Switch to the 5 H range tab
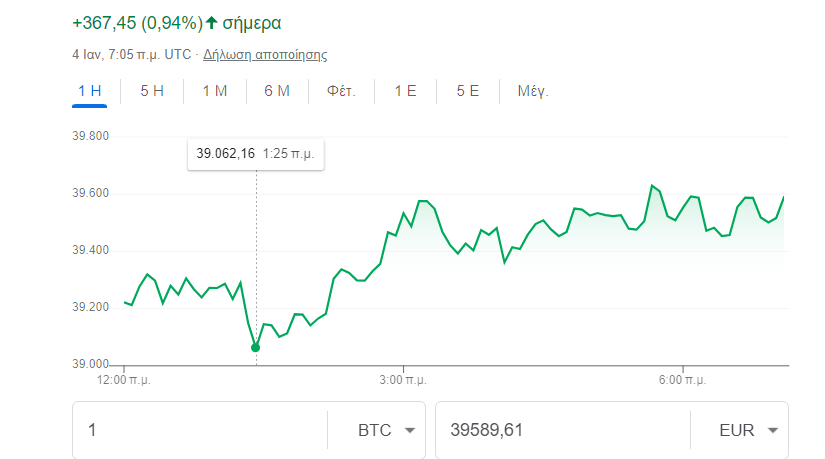The height and width of the screenshot is (459, 825). click(x=152, y=91)
